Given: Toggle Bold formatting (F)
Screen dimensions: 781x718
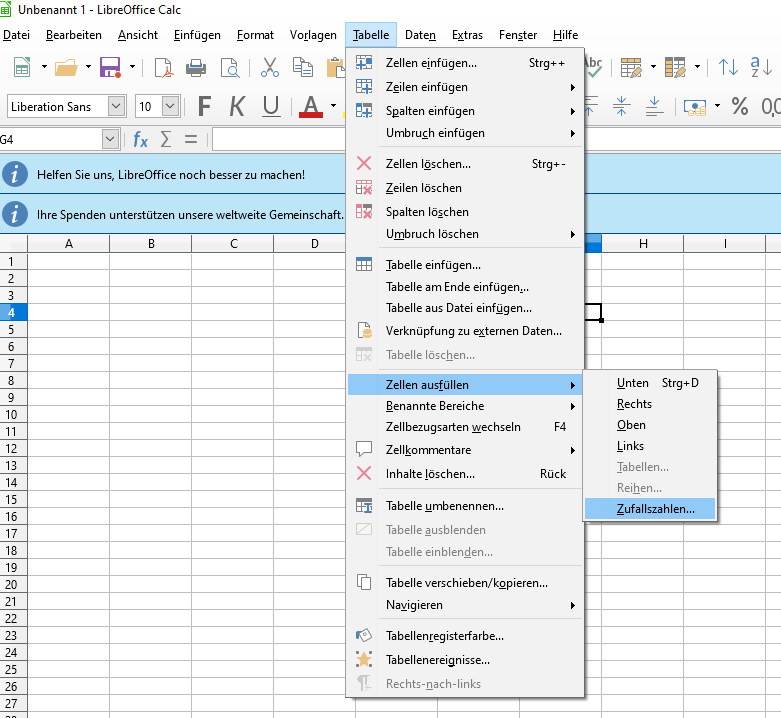Looking at the screenshot, I should tap(204, 106).
